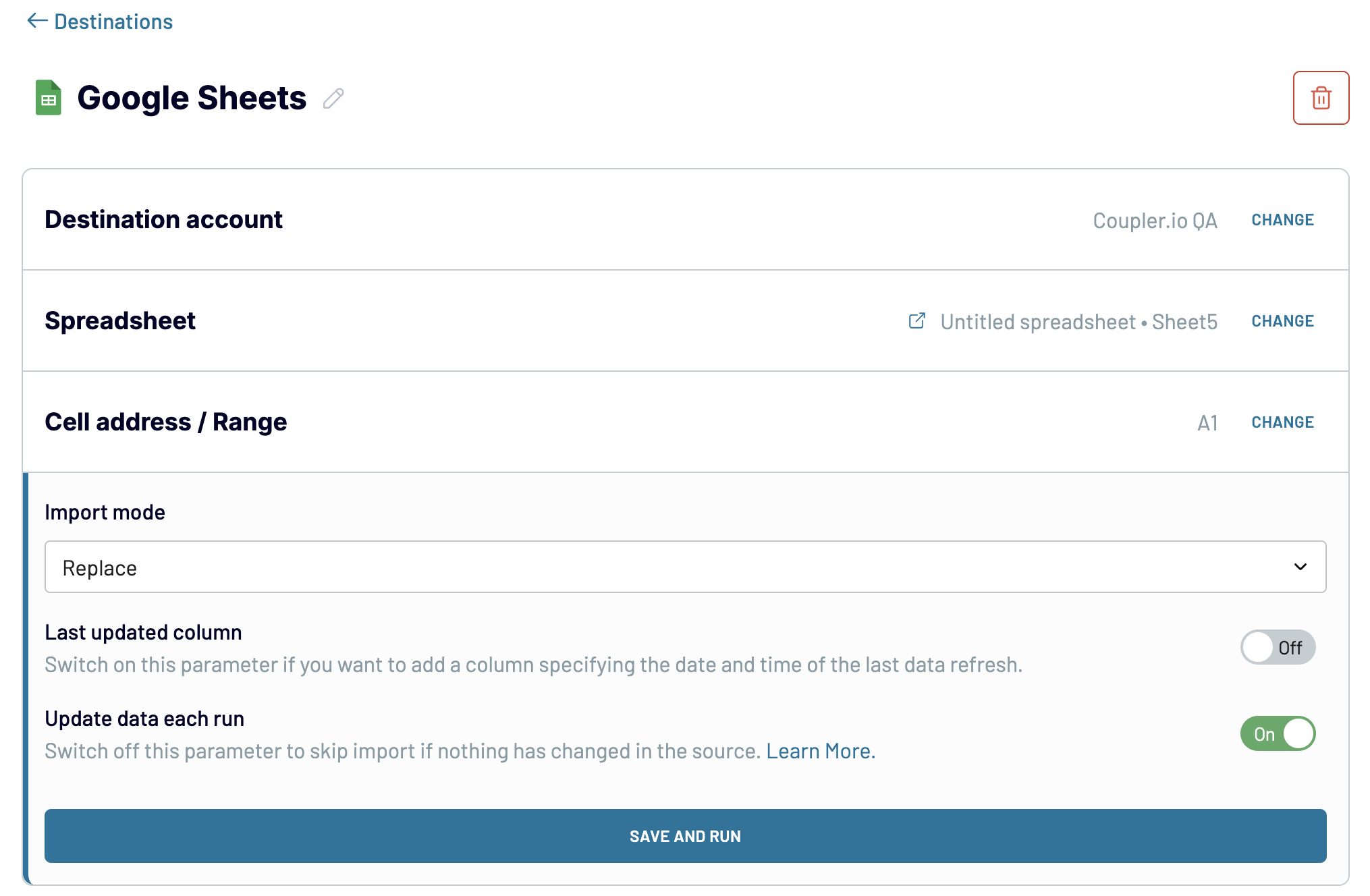Click the SAVE AND RUN button
This screenshot has width=1370, height=896.
685,836
